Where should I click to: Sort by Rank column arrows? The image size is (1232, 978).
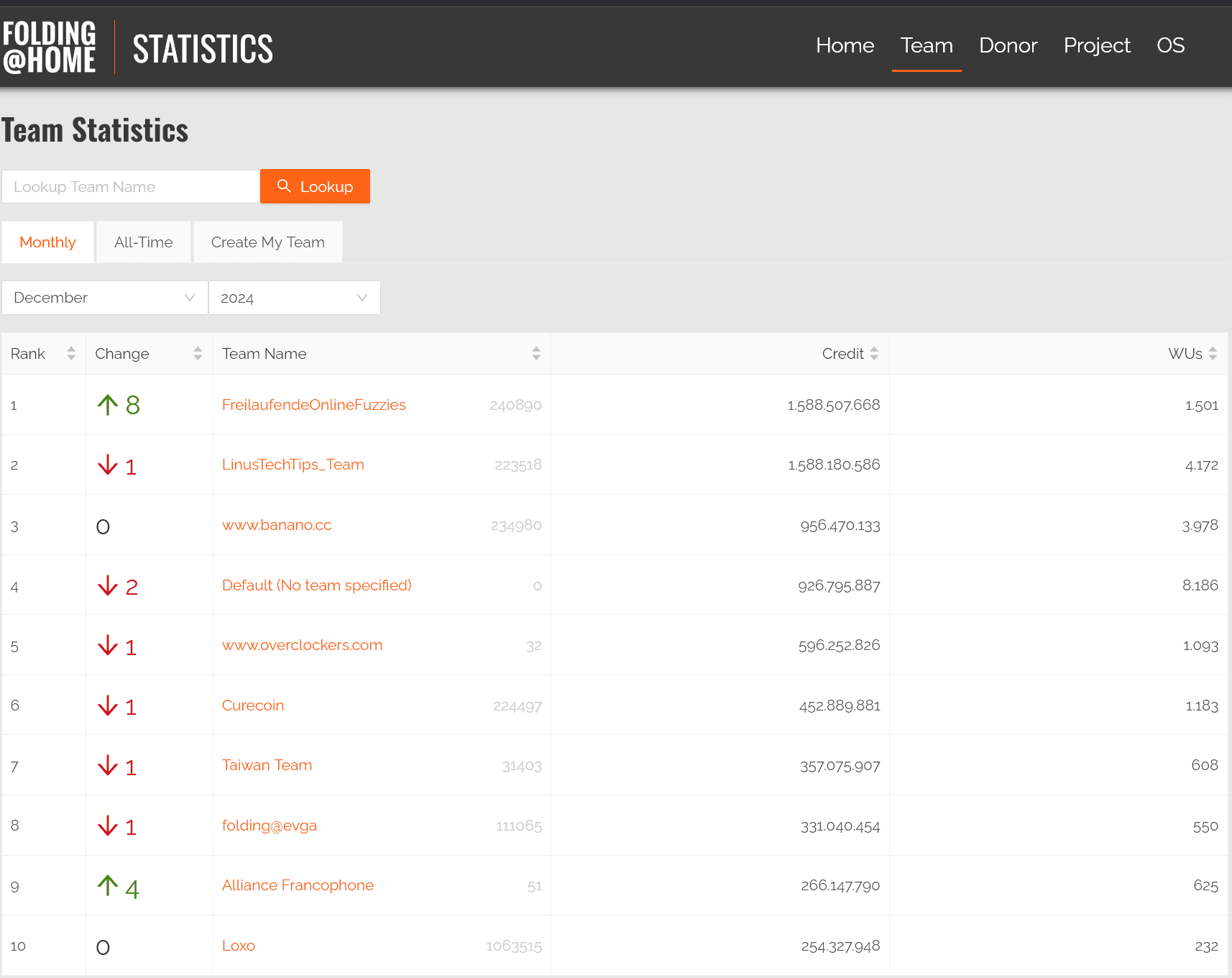[71, 353]
